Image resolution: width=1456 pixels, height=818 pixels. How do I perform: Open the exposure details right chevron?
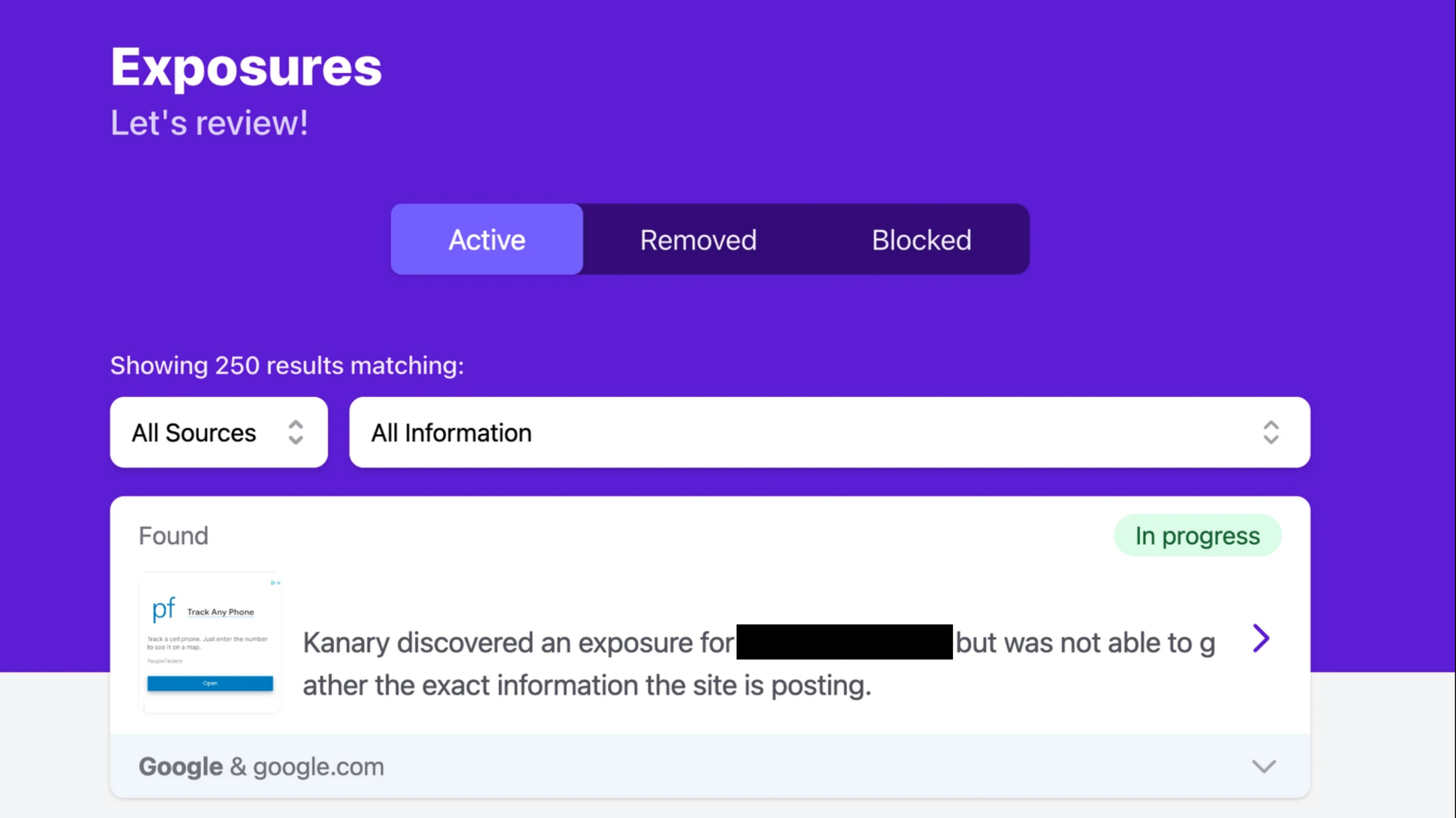click(1261, 639)
